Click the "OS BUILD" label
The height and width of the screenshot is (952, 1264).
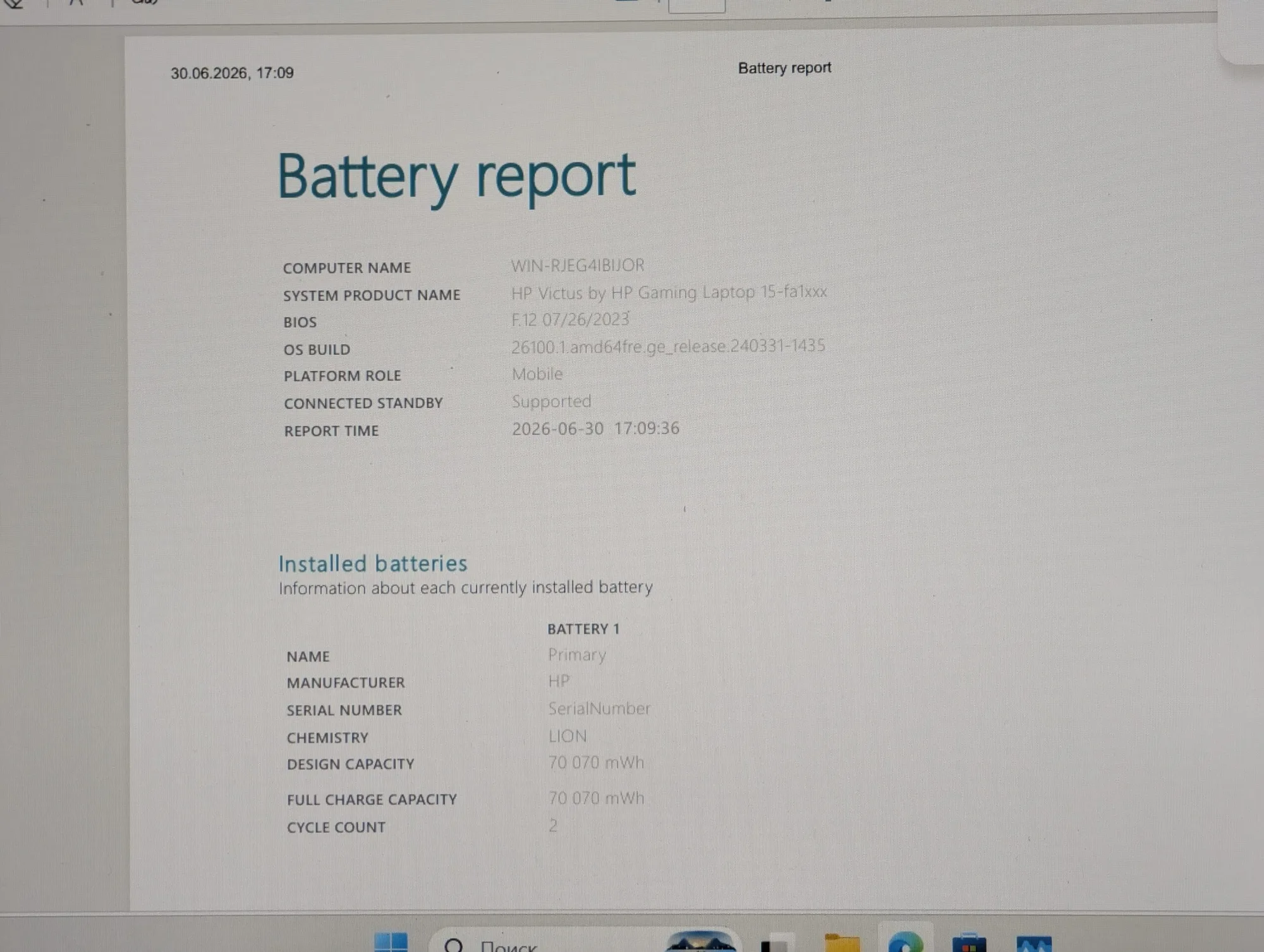click(317, 350)
